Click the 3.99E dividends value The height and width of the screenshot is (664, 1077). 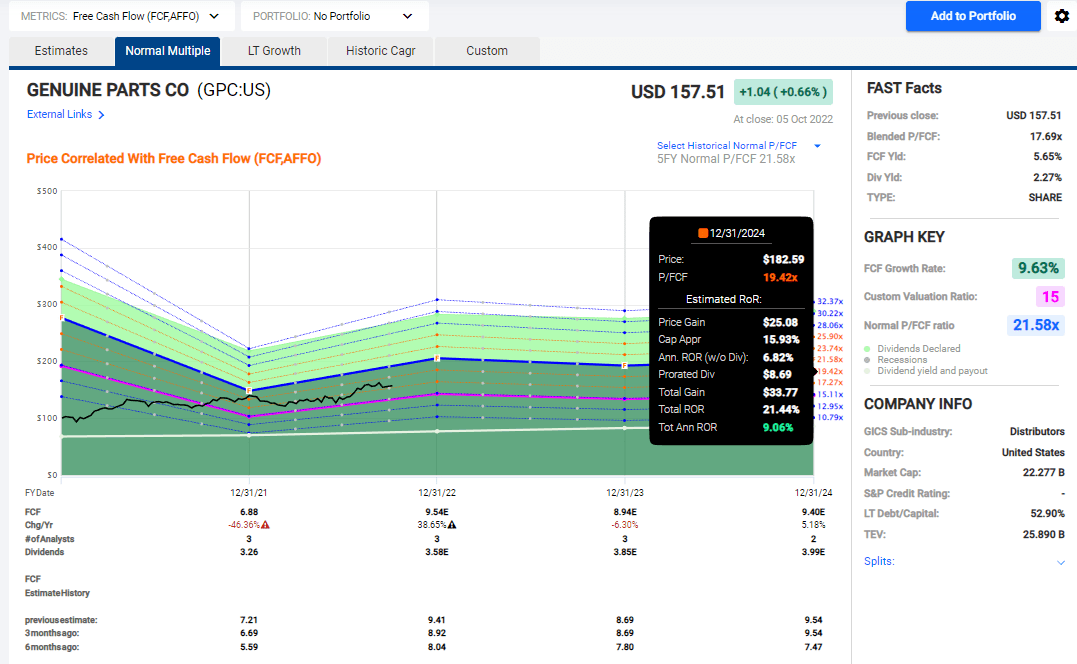pyautogui.click(x=813, y=552)
